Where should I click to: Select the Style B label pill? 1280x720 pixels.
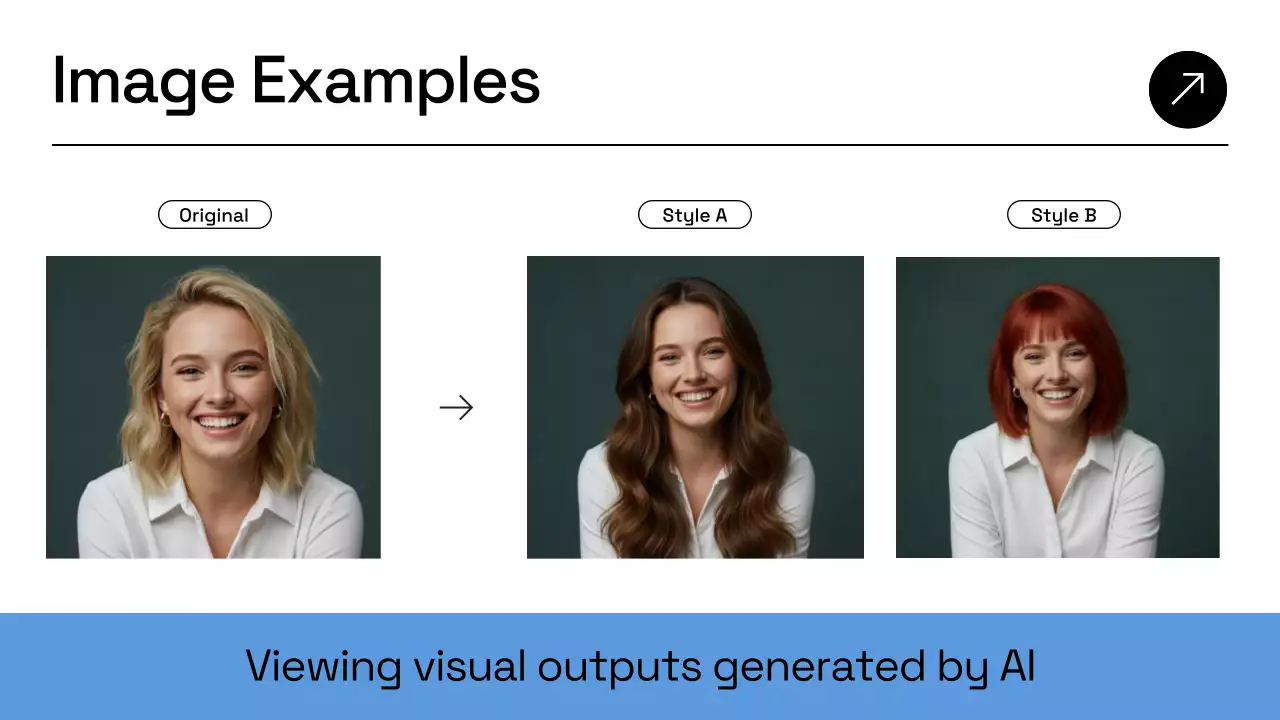(x=1063, y=215)
